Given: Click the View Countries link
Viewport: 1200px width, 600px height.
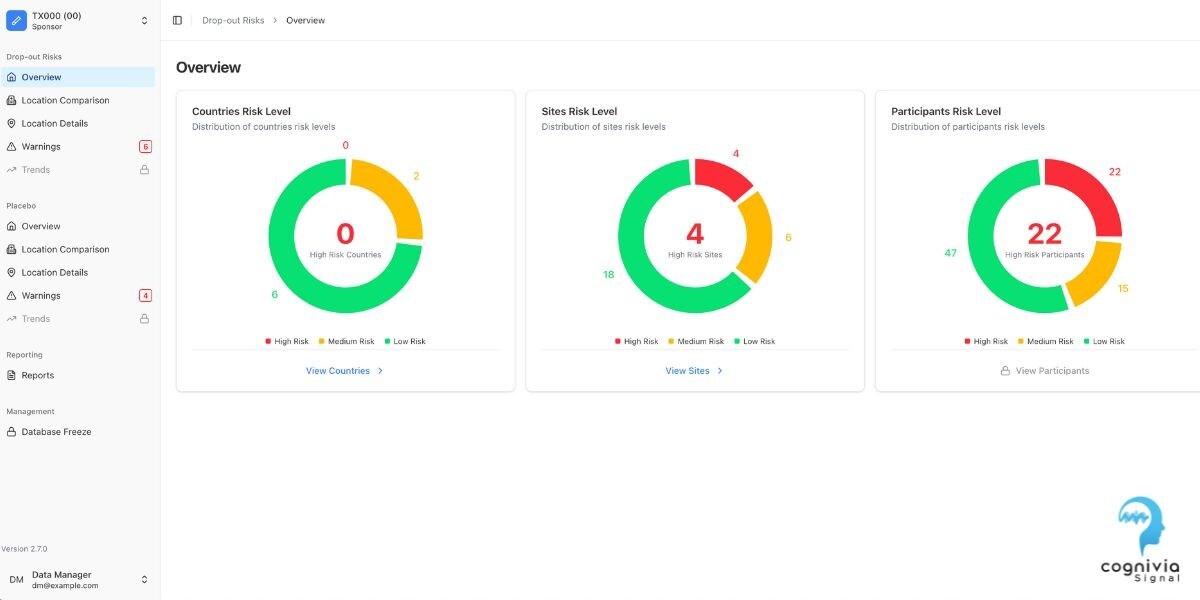Looking at the screenshot, I should click(x=338, y=371).
